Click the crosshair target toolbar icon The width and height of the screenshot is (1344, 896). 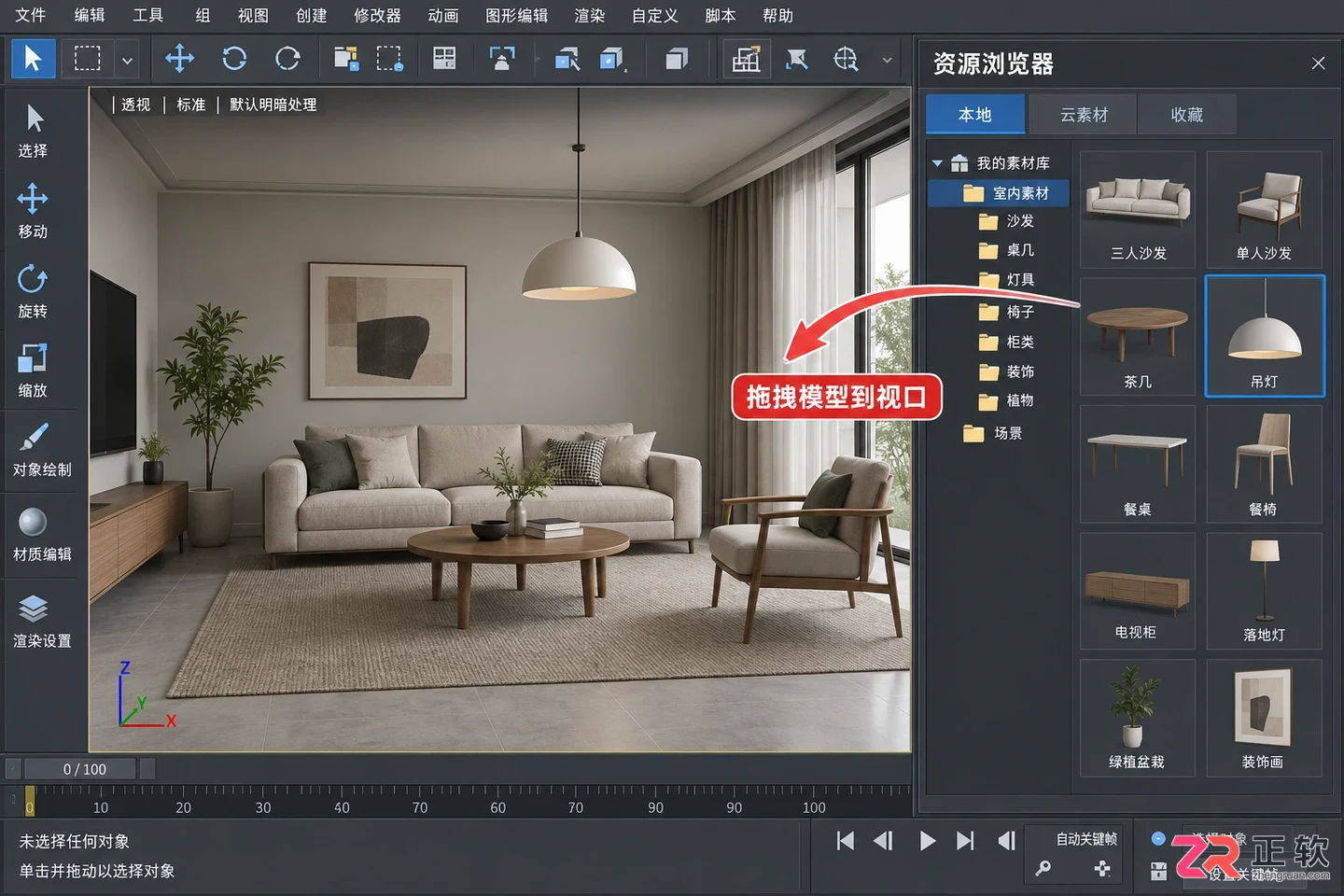tap(846, 59)
